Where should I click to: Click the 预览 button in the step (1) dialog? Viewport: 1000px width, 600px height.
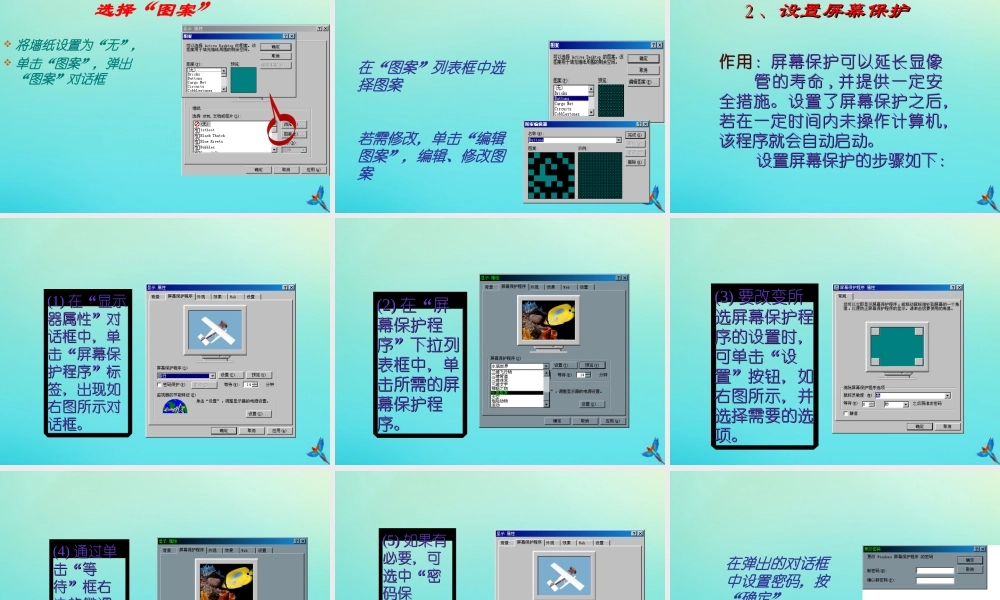click(x=259, y=375)
